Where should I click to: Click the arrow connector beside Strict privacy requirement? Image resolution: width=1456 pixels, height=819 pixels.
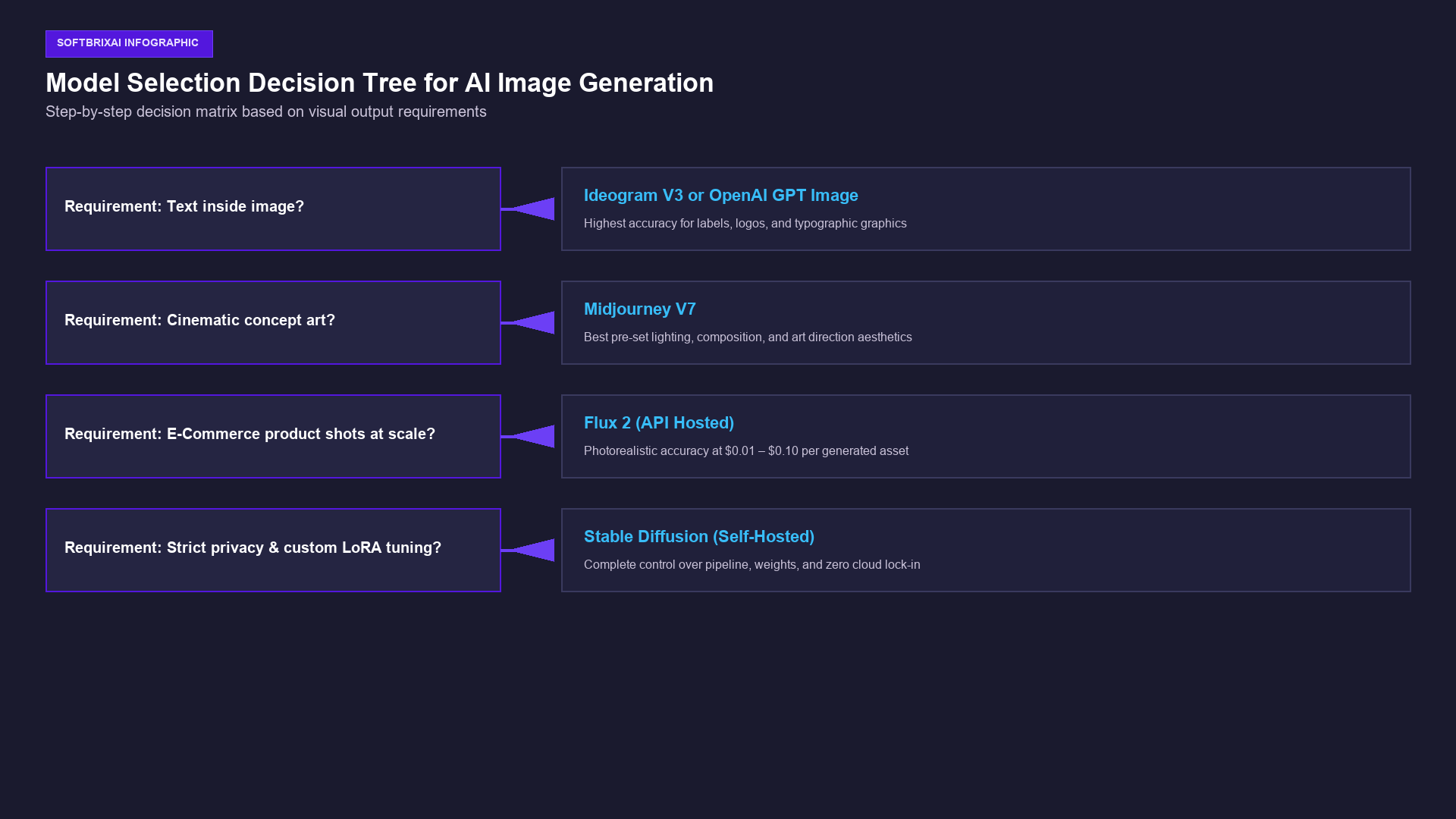click(528, 550)
